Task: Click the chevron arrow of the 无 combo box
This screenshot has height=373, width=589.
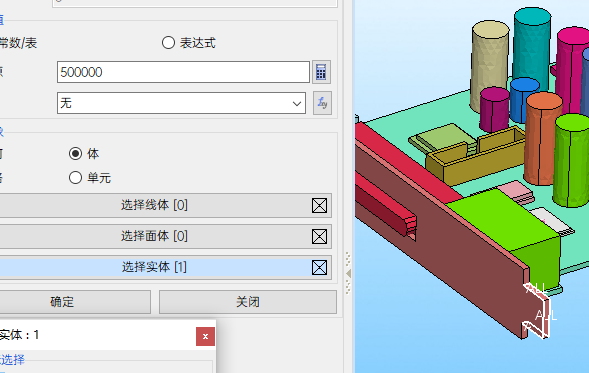Action: point(297,103)
